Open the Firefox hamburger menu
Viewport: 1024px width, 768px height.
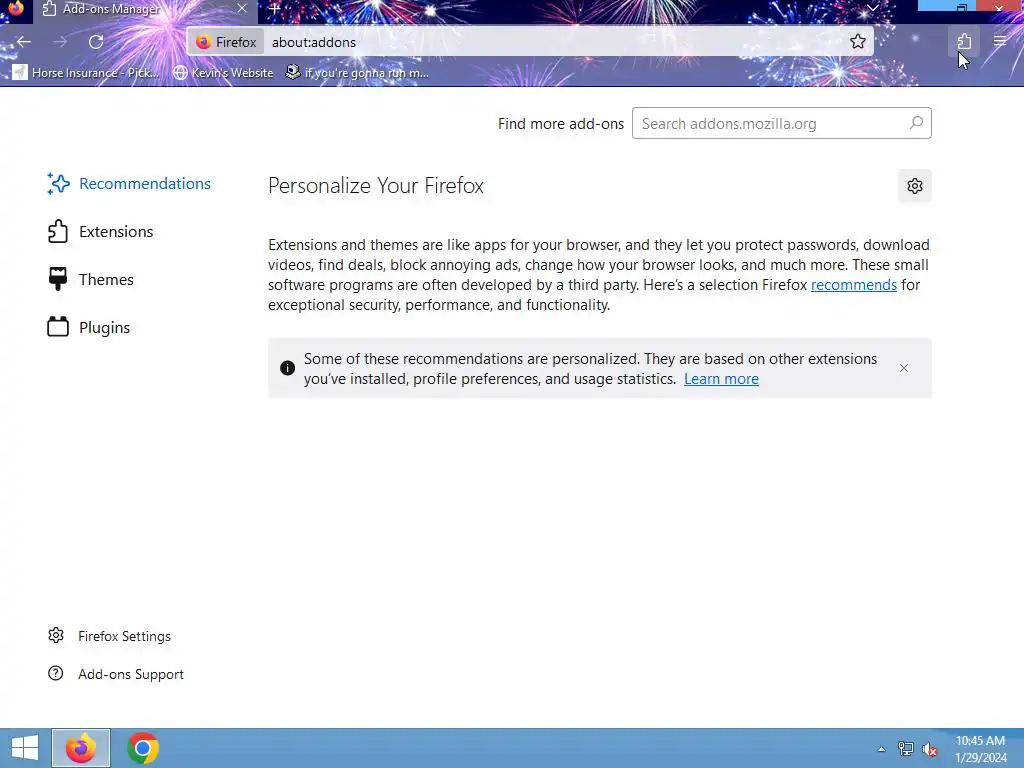click(1000, 42)
